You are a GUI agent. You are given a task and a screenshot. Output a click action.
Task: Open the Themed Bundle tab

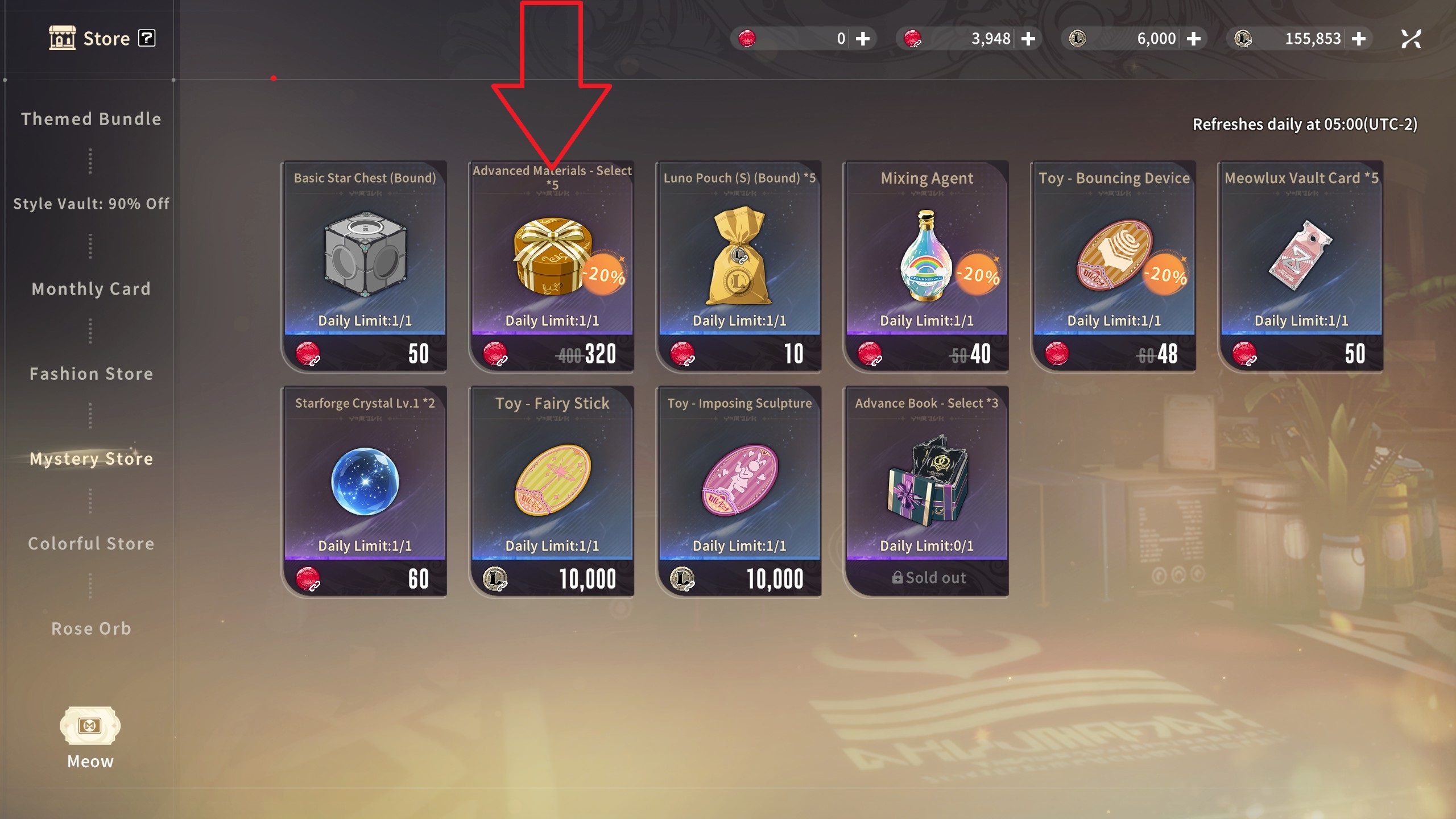tap(91, 119)
